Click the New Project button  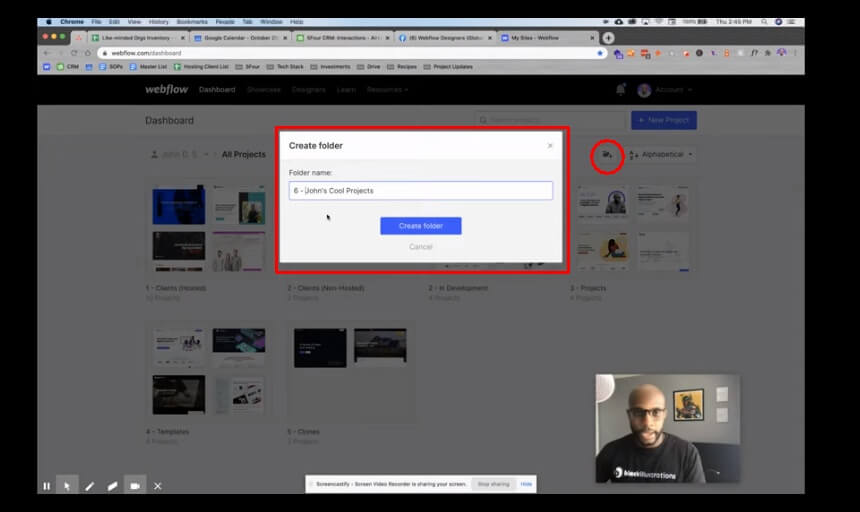[x=664, y=120]
